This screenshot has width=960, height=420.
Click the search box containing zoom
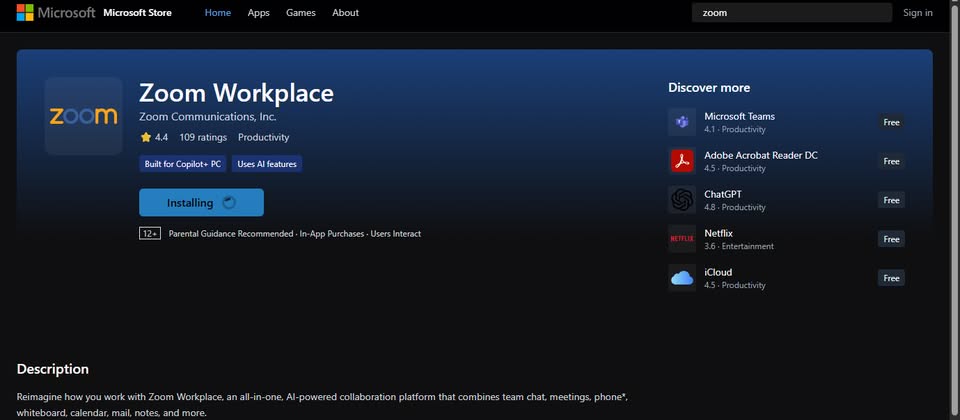791,13
